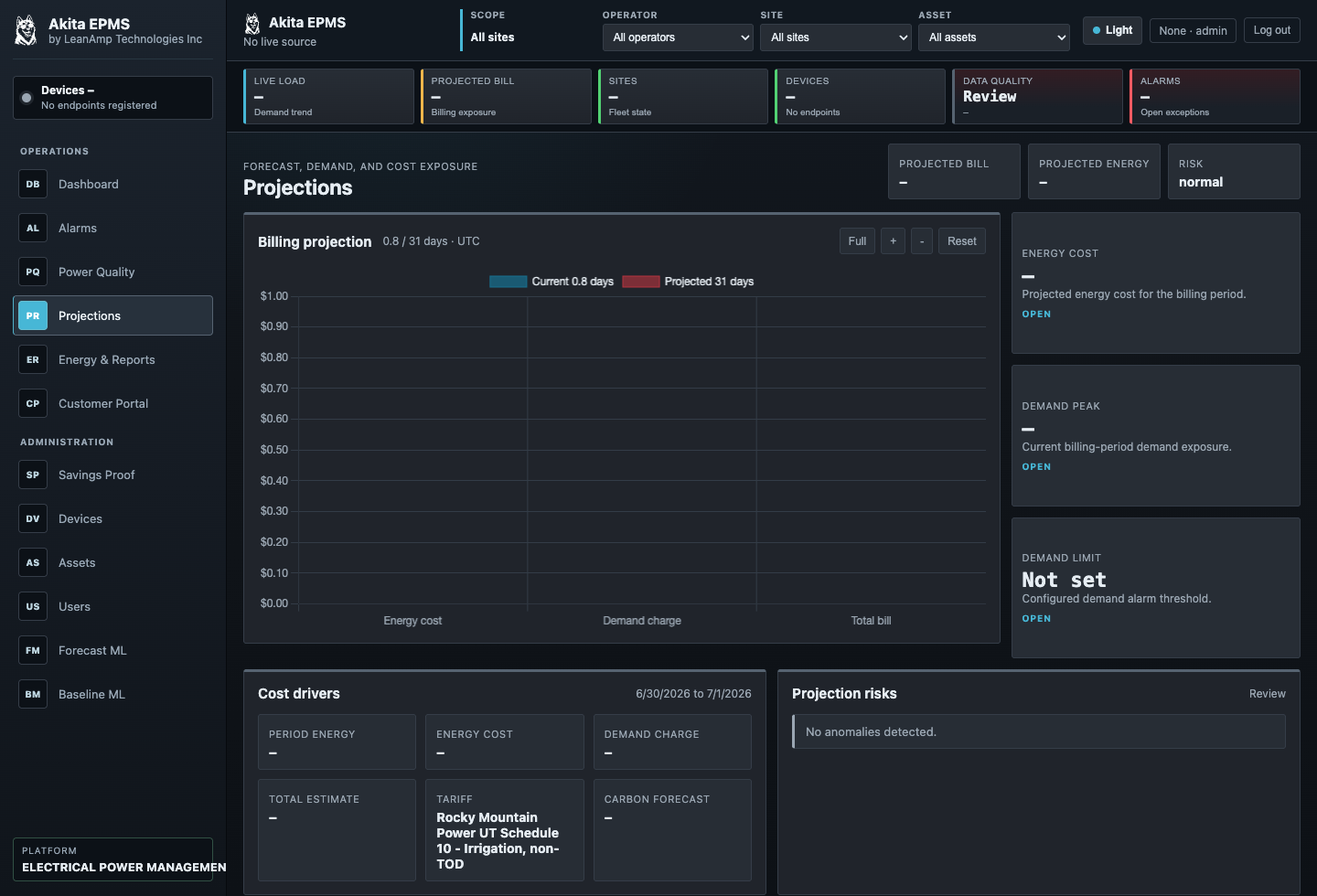1317x896 pixels.
Task: Click the Tariff Rocky Mountain Power tile
Action: pyautogui.click(x=505, y=830)
